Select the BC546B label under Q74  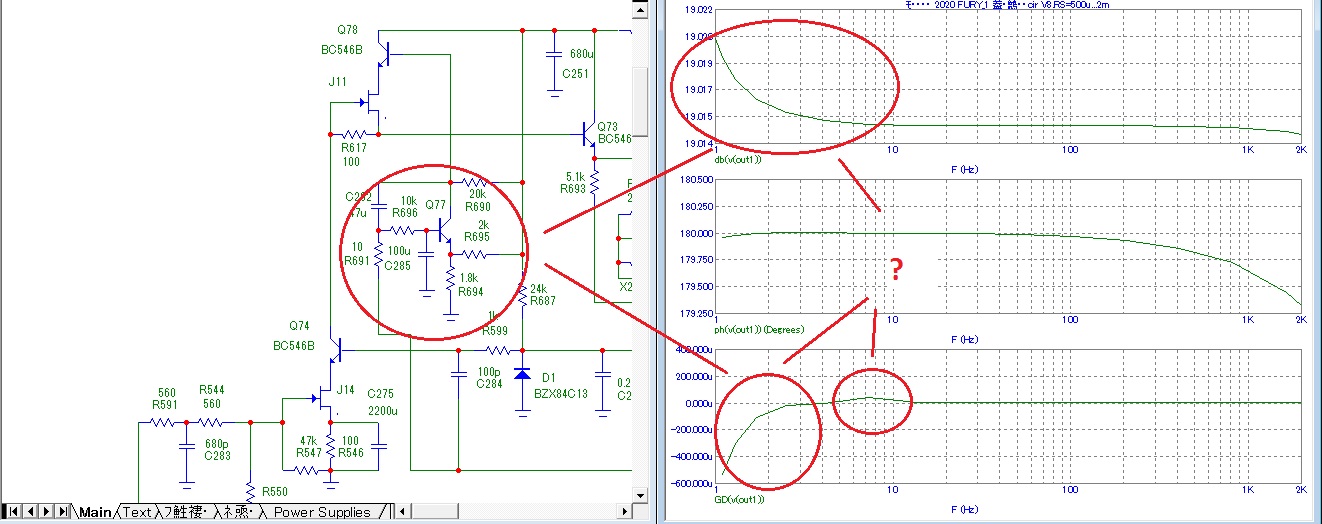293,345
